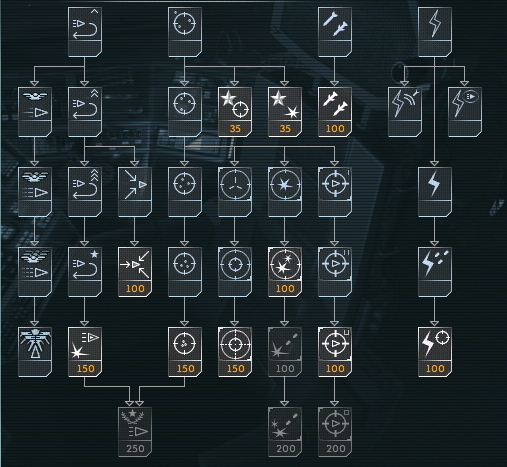Select the large winged ship emblem skill
Viewport: 507px width, 467px height.
[x=35, y=352]
